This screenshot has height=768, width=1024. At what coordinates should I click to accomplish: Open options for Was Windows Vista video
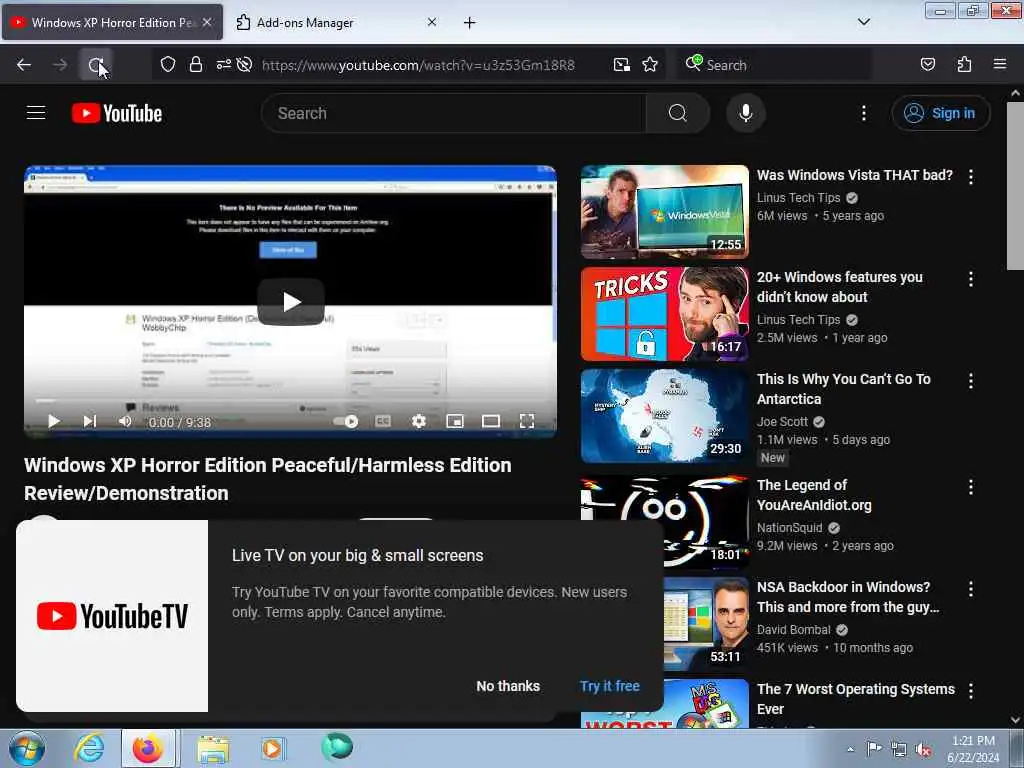click(x=970, y=176)
